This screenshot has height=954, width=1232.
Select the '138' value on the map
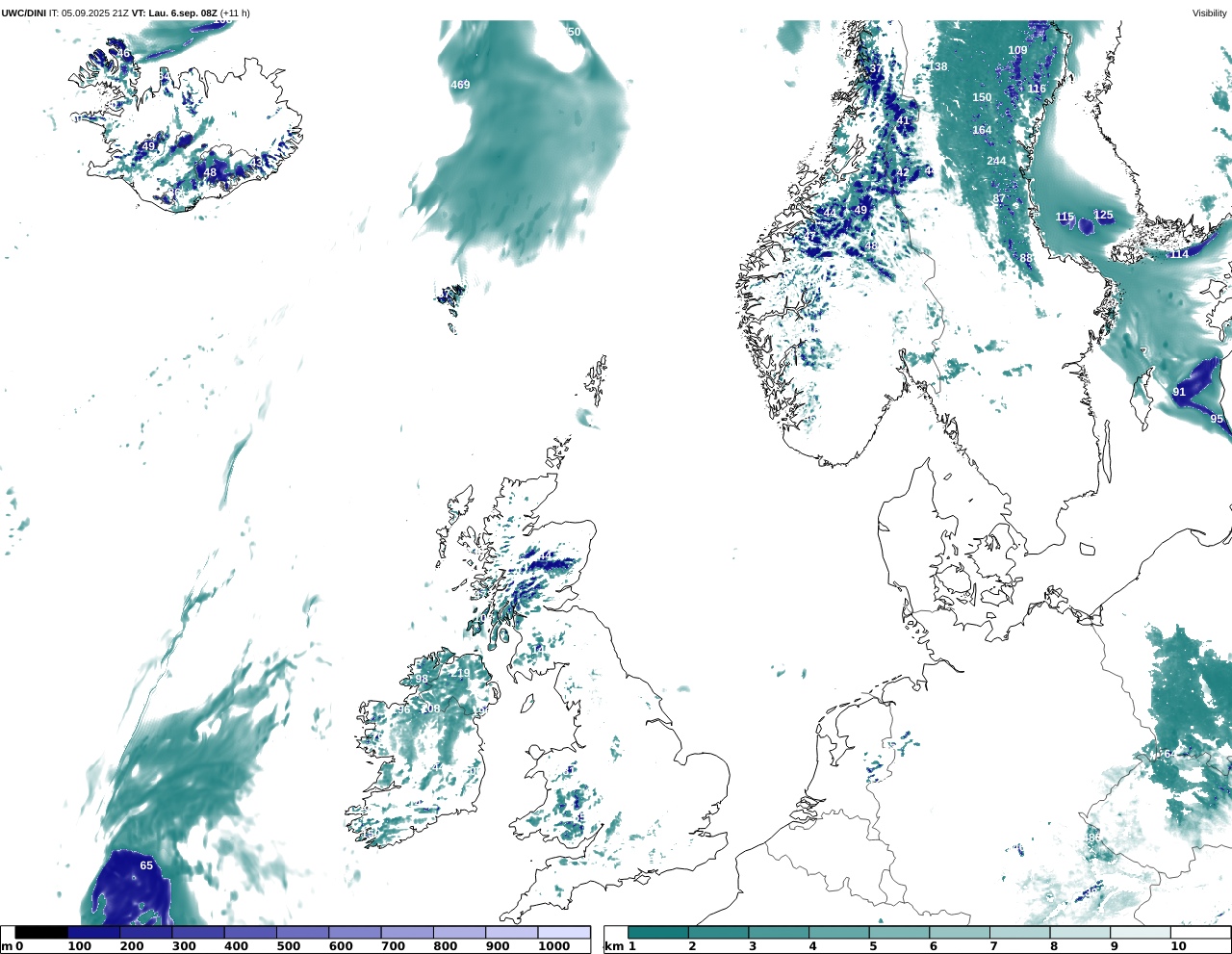tap(937, 66)
